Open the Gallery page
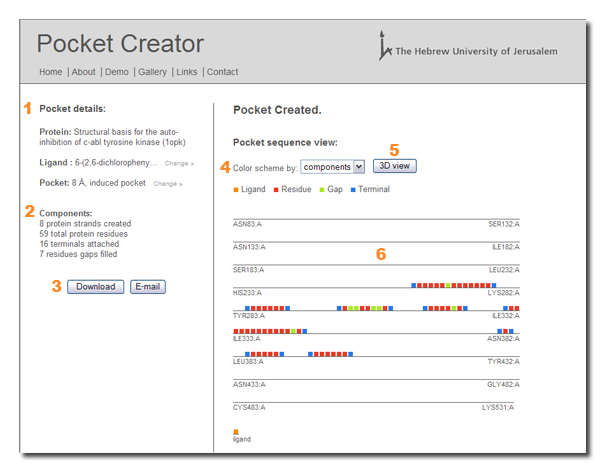Screen dimensions: 605x472 pos(152,72)
